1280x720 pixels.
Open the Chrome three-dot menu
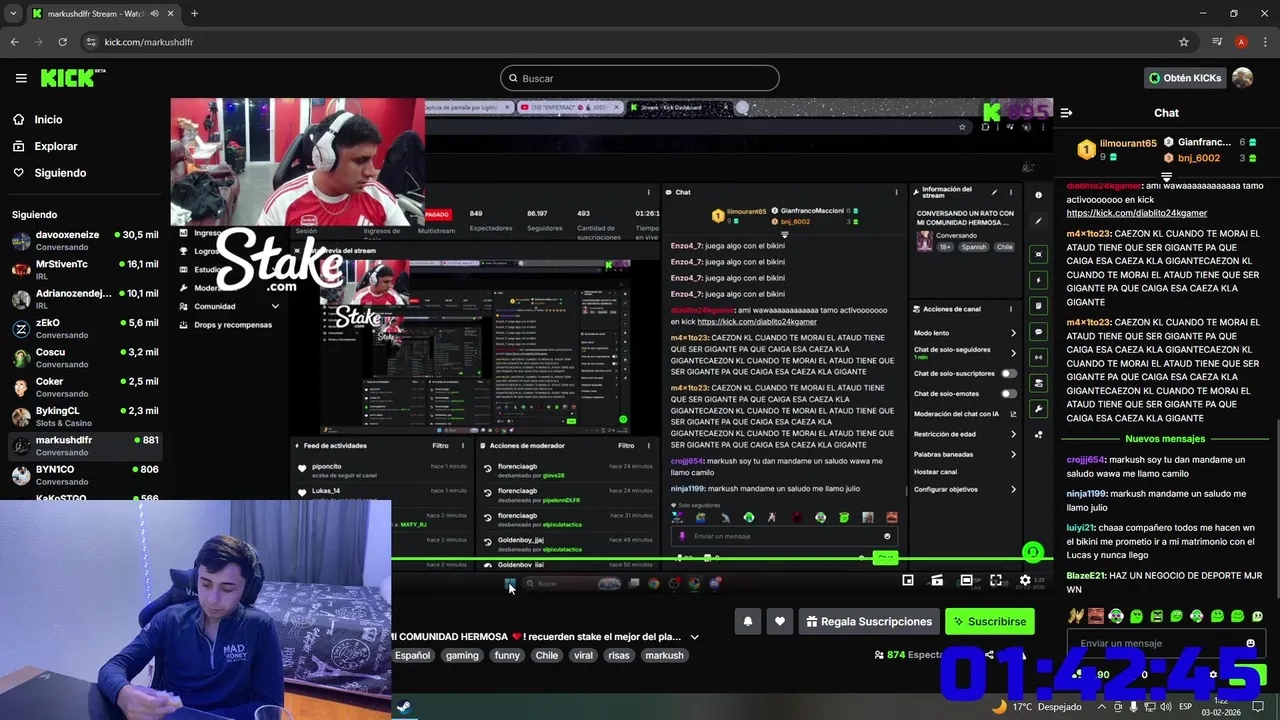coord(1265,42)
